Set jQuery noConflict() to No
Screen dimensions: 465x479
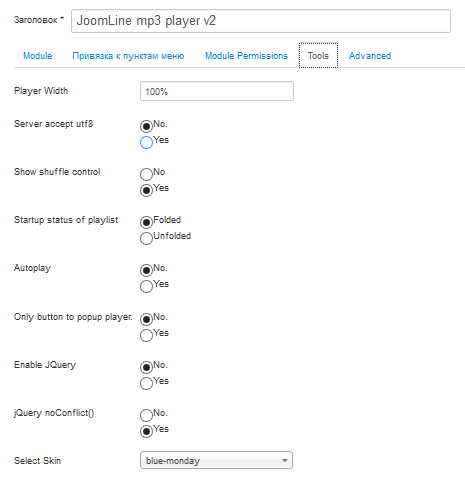(x=146, y=415)
